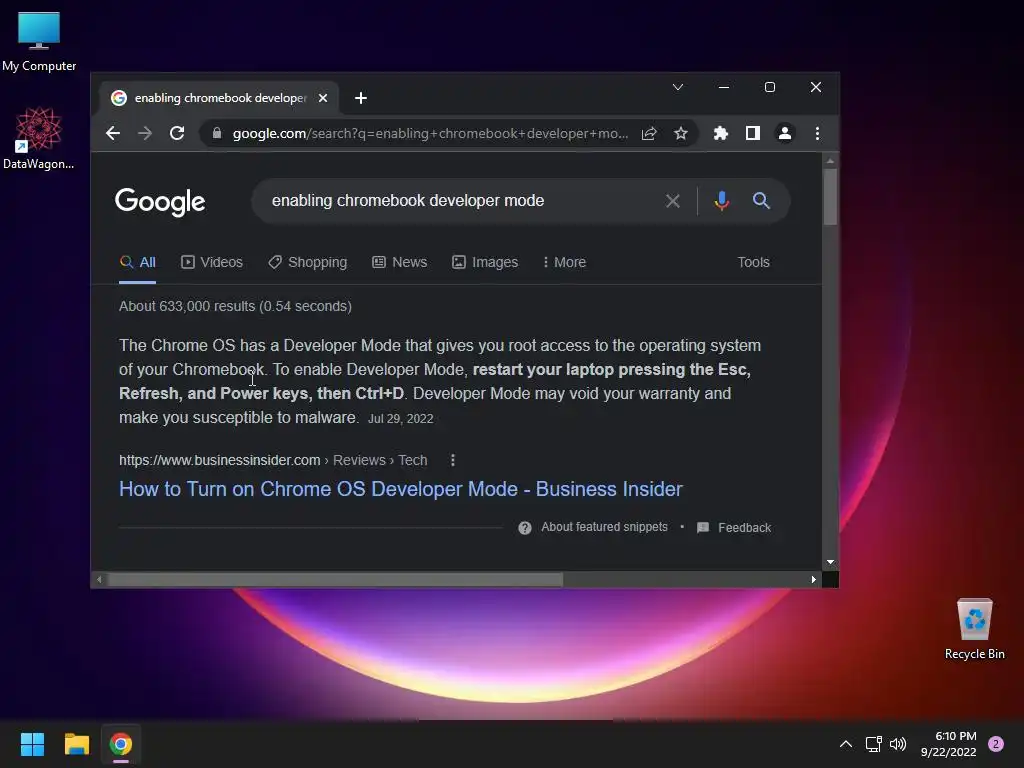Open the Chrome profile avatar icon
1024x768 pixels.
point(784,133)
